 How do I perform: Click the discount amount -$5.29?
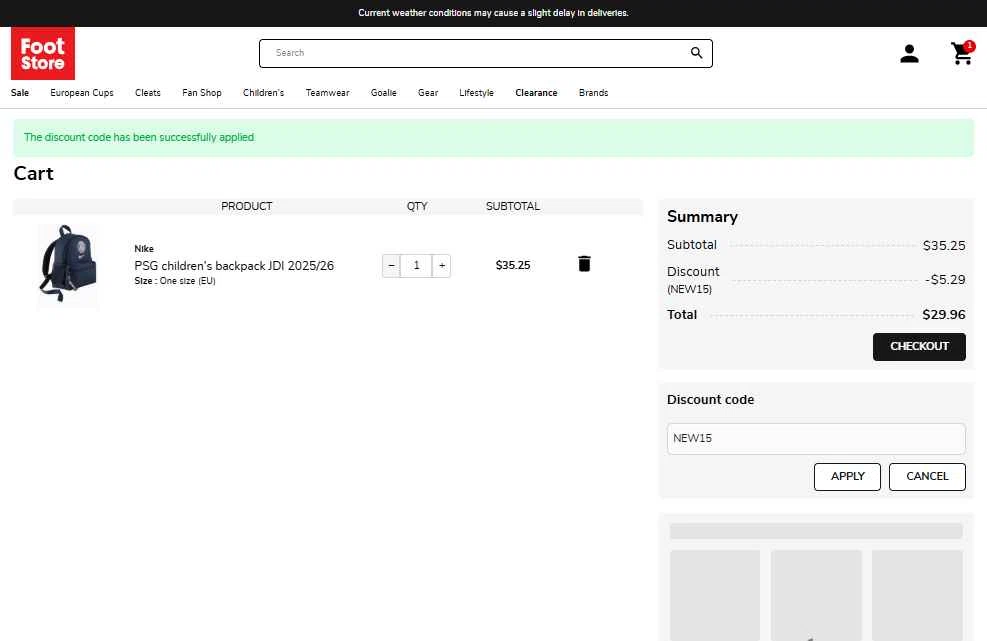click(945, 280)
